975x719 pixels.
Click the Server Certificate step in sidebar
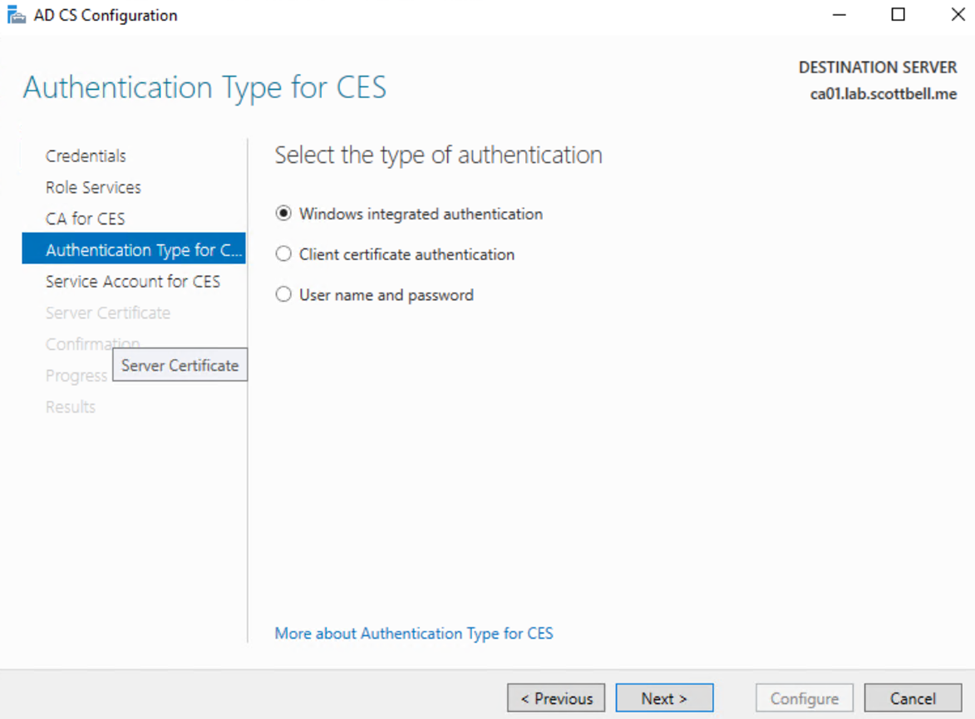pos(108,313)
